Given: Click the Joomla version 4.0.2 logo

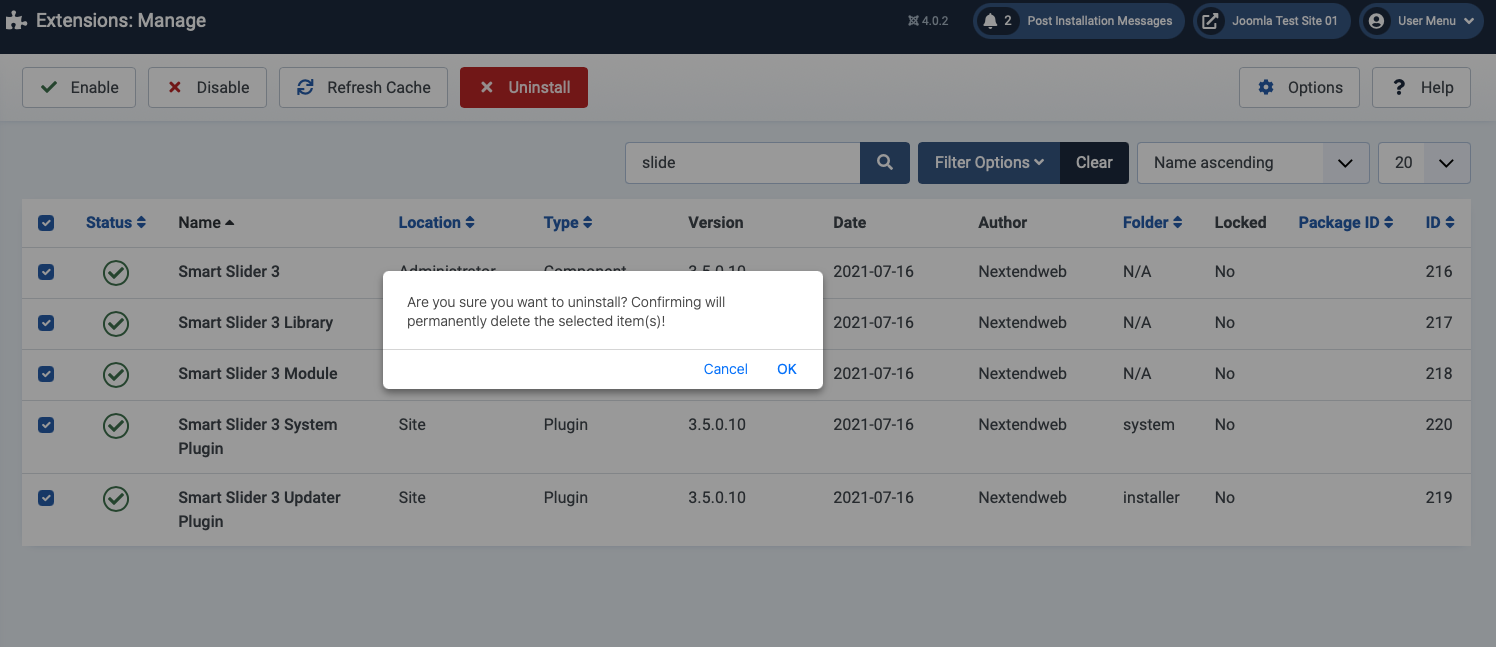Looking at the screenshot, I should [928, 20].
